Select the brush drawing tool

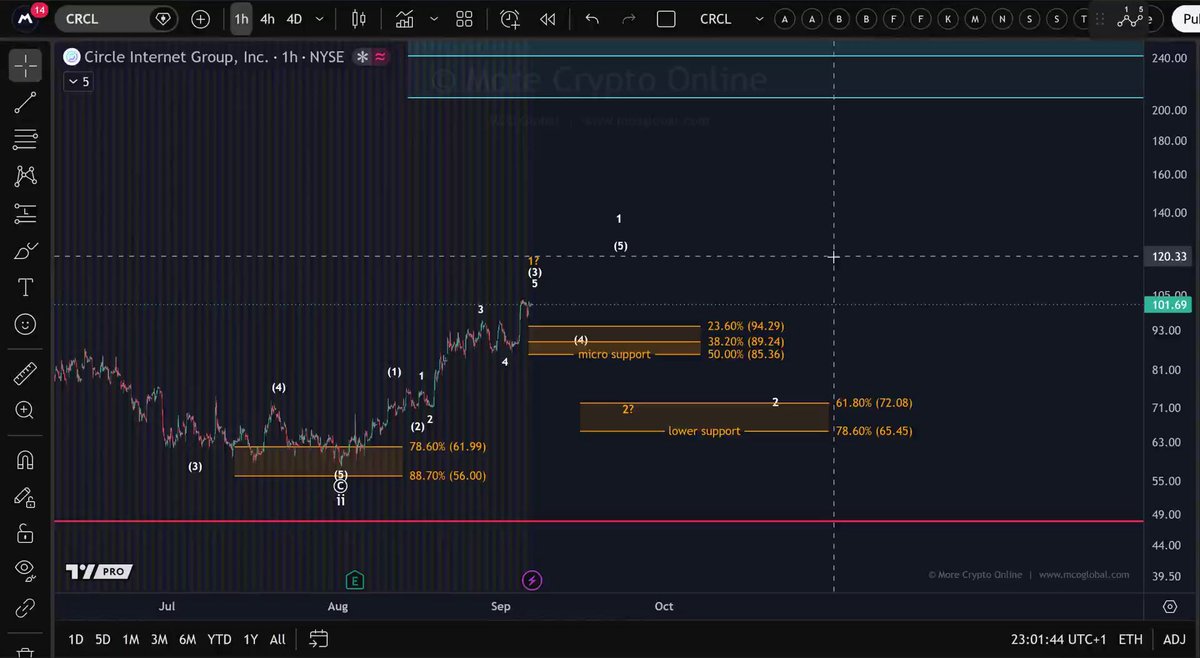coord(26,250)
